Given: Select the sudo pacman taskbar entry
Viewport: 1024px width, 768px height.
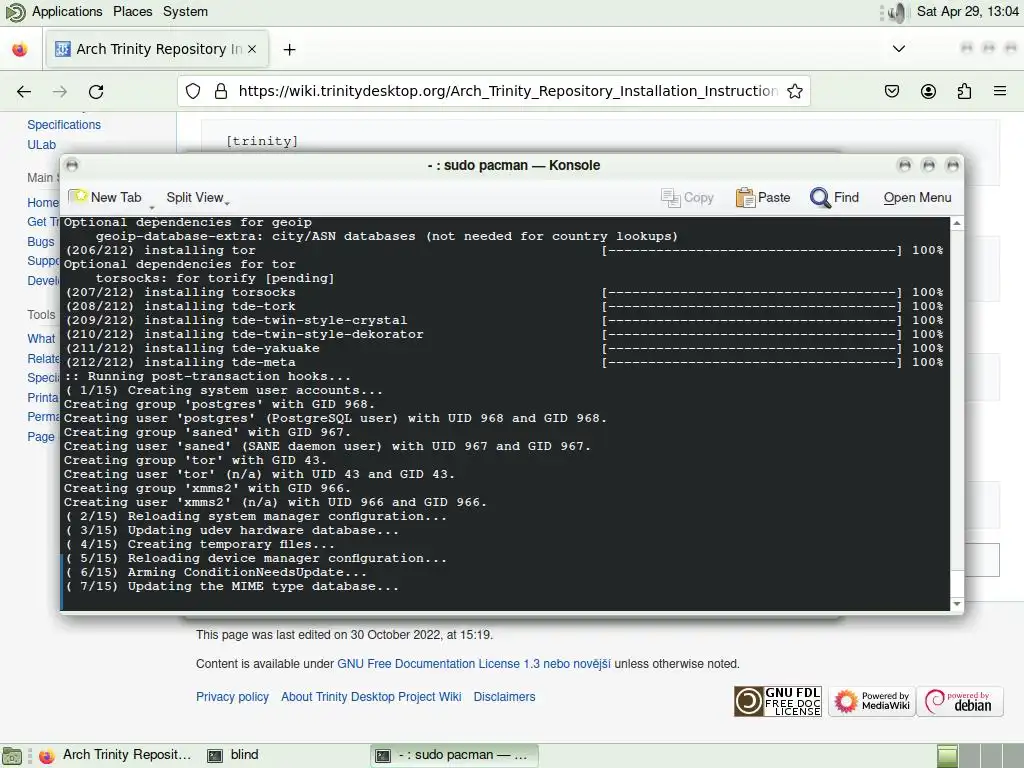Looking at the screenshot, I should point(454,755).
